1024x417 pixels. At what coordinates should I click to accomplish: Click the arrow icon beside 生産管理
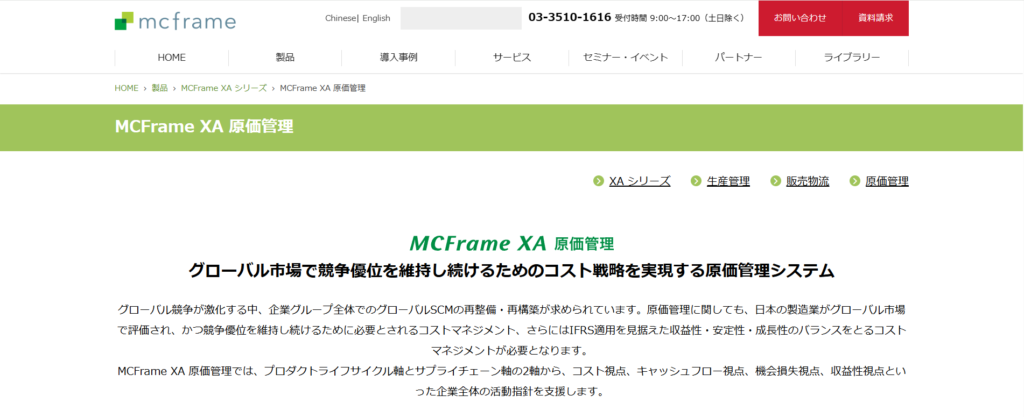tap(696, 181)
